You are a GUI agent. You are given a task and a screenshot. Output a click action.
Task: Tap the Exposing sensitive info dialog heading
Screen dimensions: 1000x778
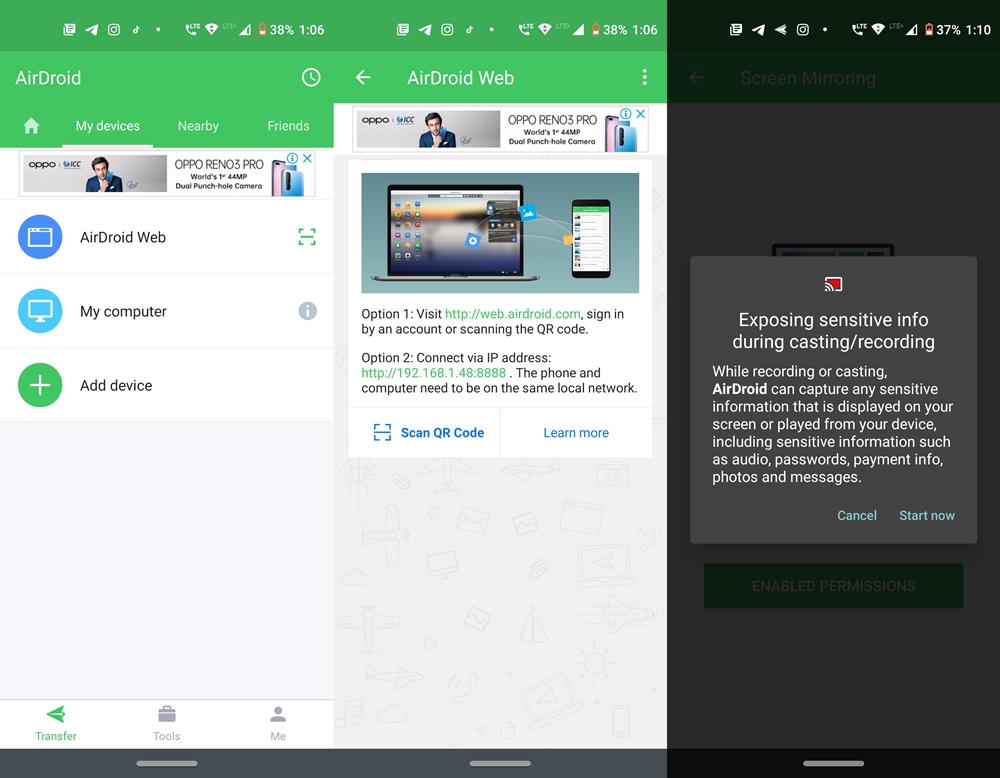833,330
